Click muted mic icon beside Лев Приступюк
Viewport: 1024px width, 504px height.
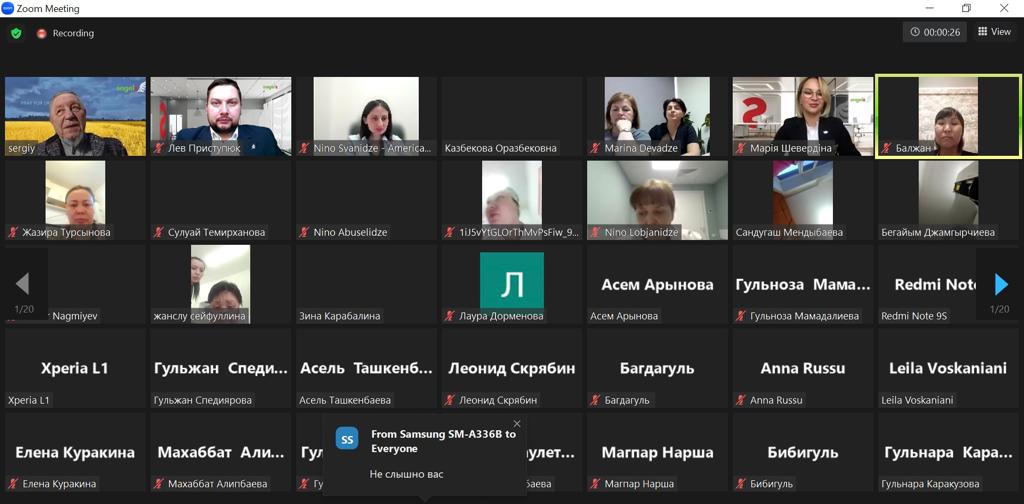(159, 148)
